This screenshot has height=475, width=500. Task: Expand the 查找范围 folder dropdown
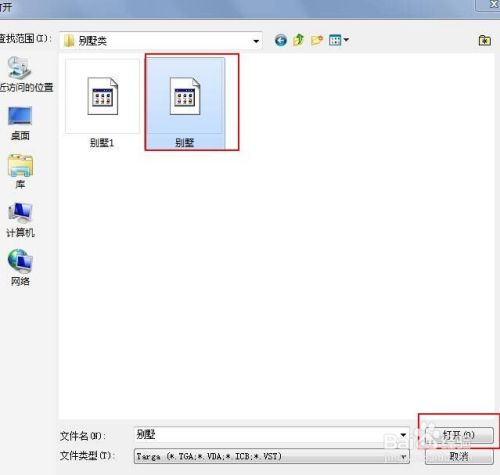pyautogui.click(x=256, y=41)
